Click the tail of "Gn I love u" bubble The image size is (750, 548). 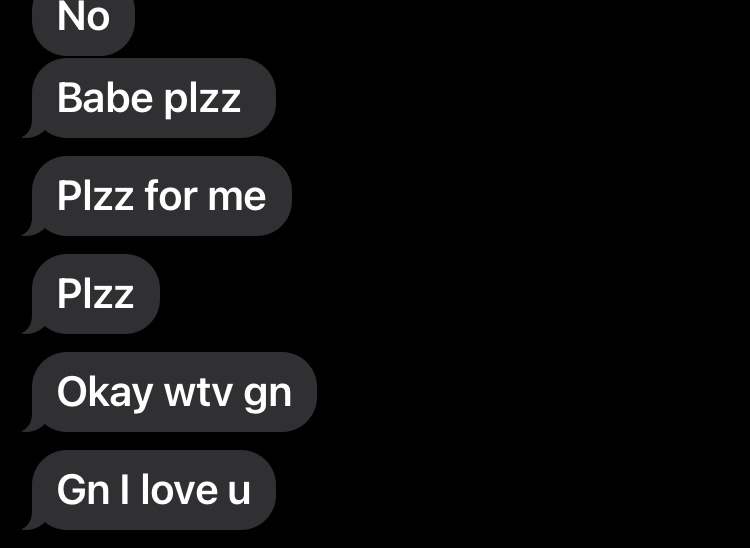(x=33, y=523)
